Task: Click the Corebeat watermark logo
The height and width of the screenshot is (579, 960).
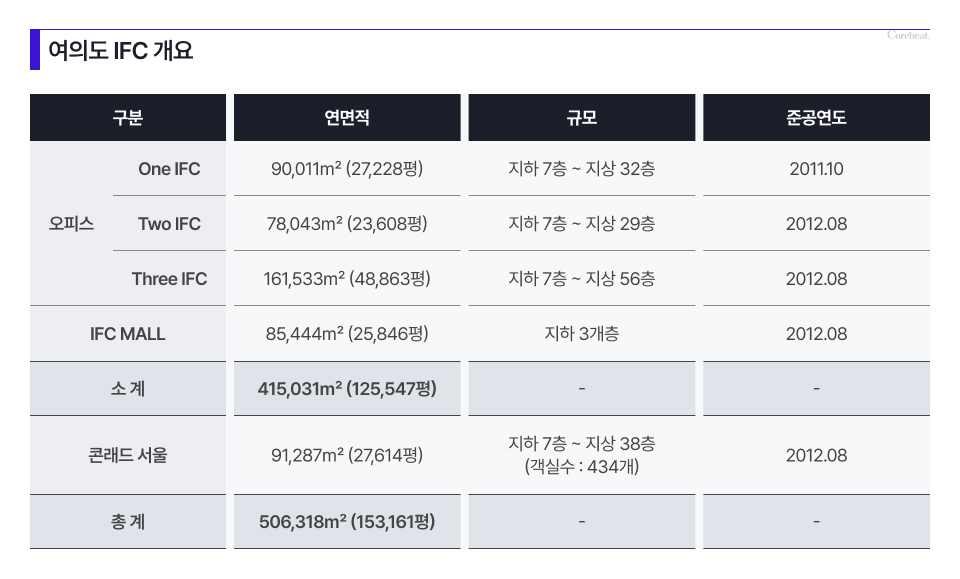Action: point(907,36)
